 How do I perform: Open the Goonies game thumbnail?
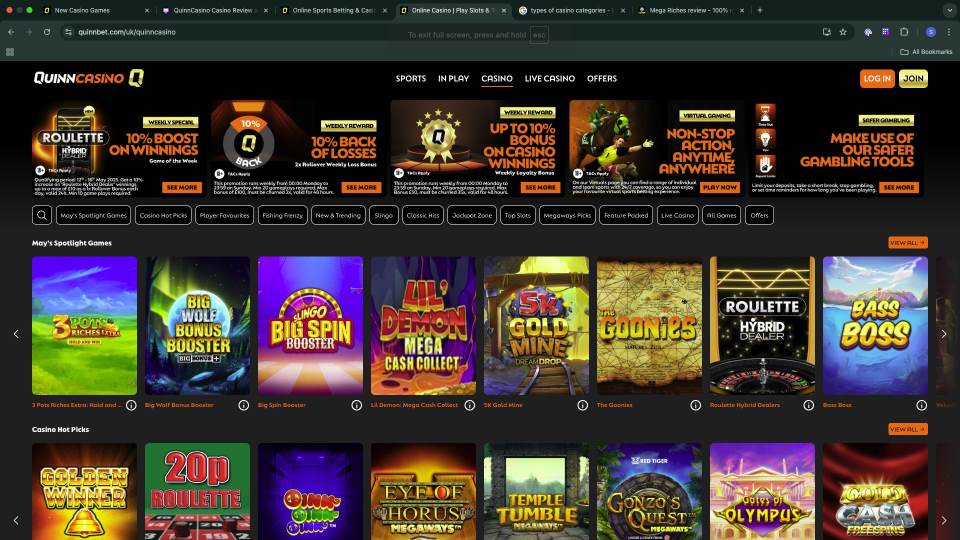pyautogui.click(x=649, y=326)
